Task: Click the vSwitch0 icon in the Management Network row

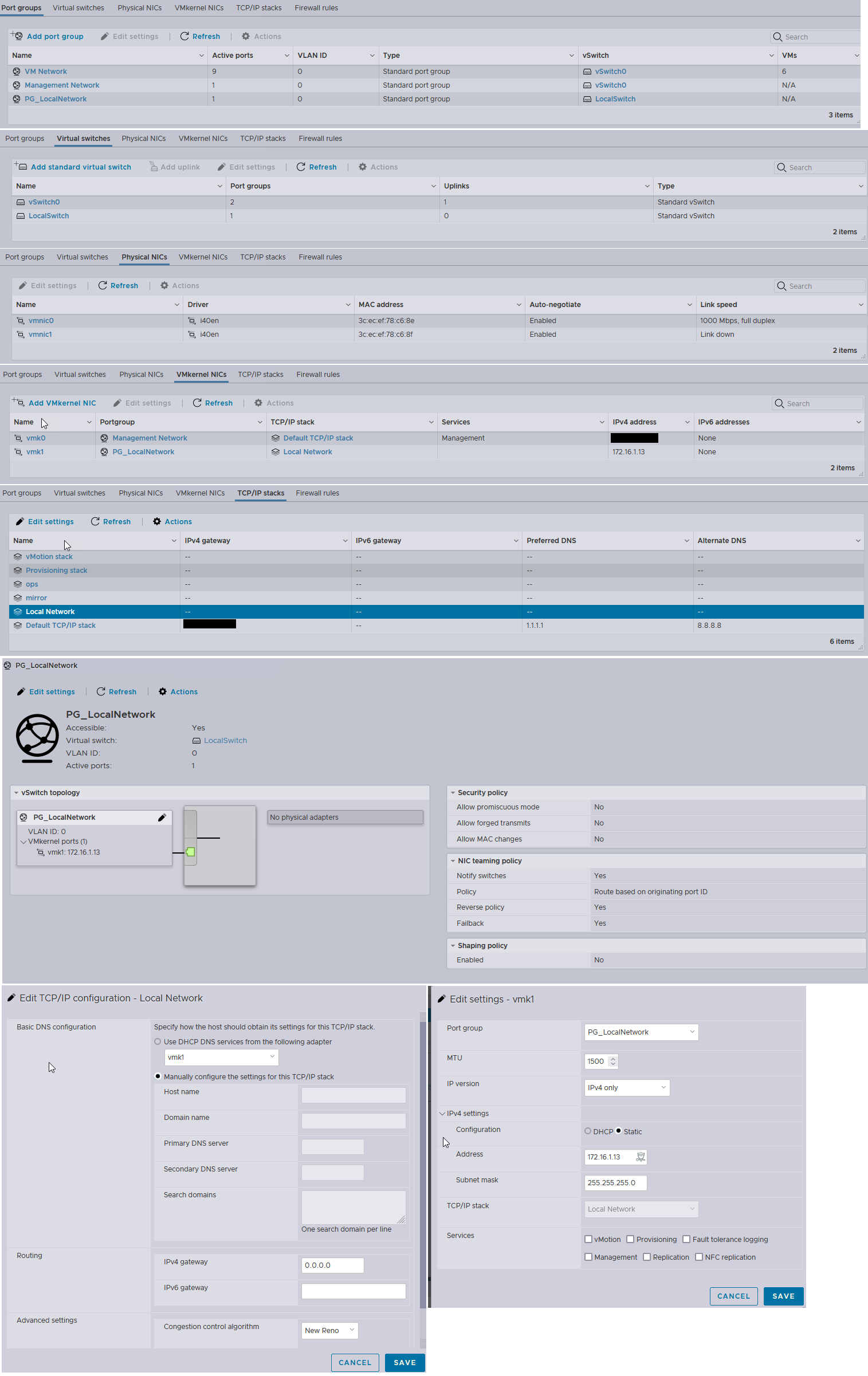Action: tap(587, 85)
